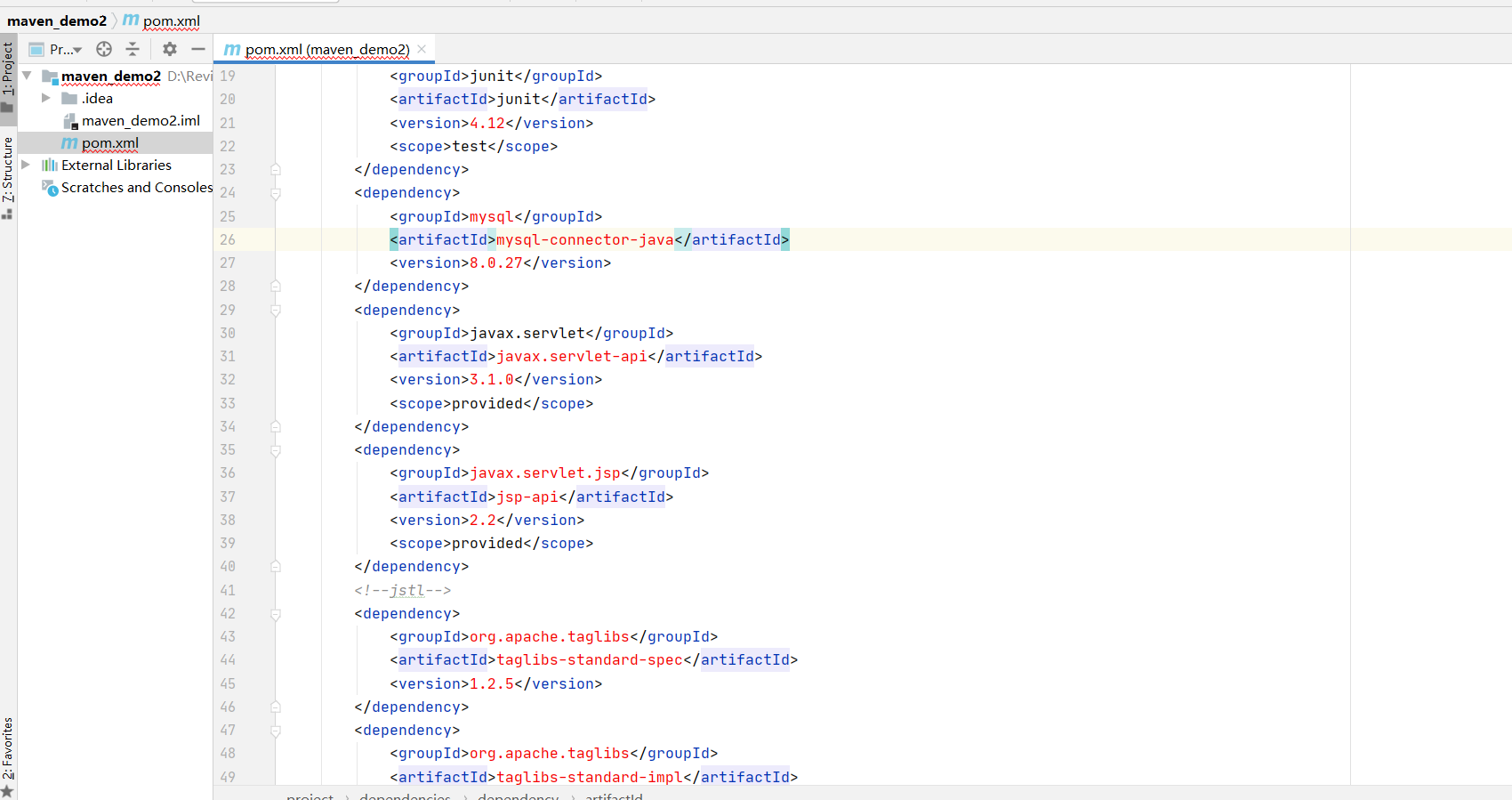The image size is (1512, 800).
Task: Click scope 'test' on line 22
Action: (x=470, y=146)
